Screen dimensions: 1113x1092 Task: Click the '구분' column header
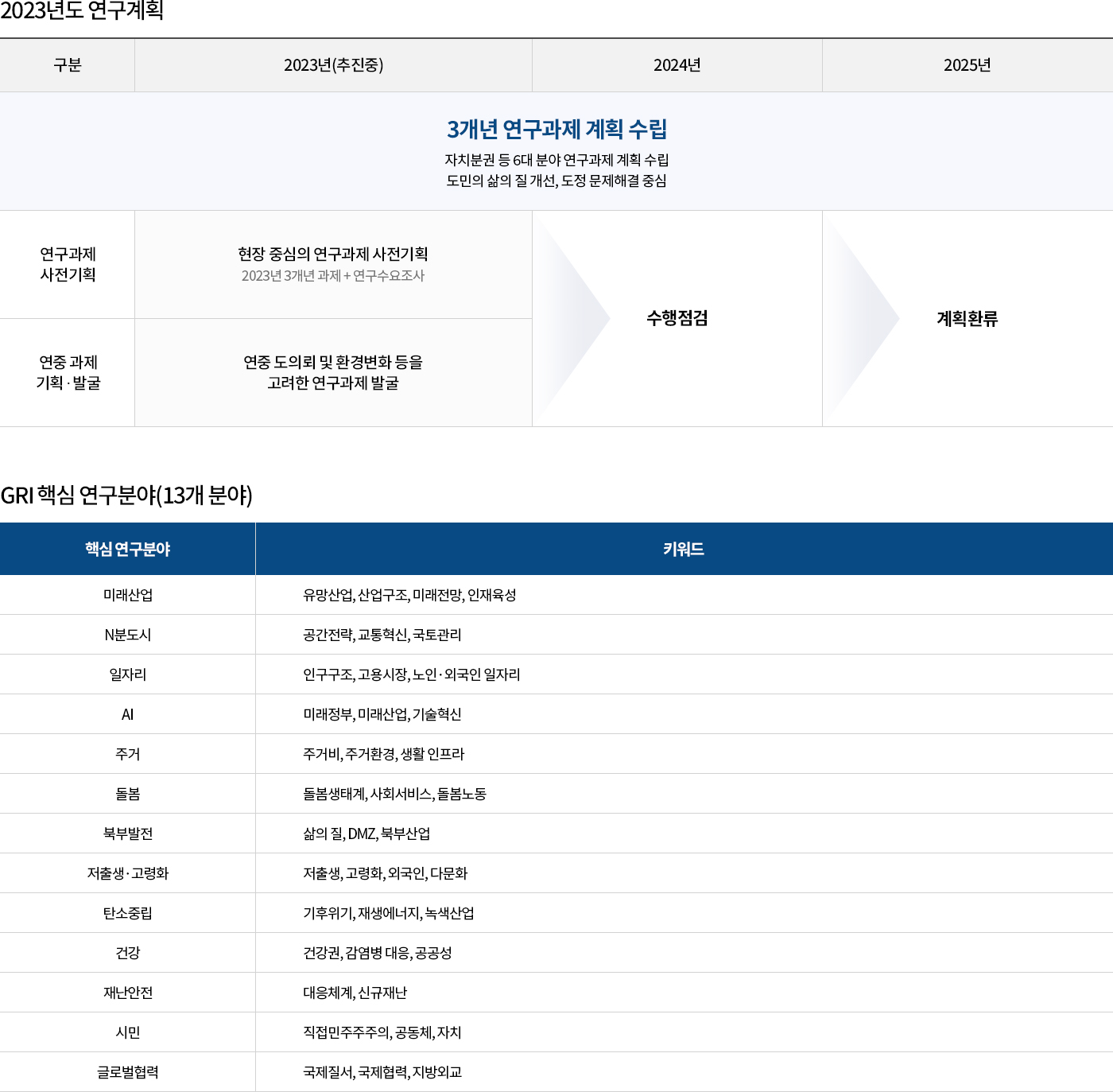click(x=68, y=65)
